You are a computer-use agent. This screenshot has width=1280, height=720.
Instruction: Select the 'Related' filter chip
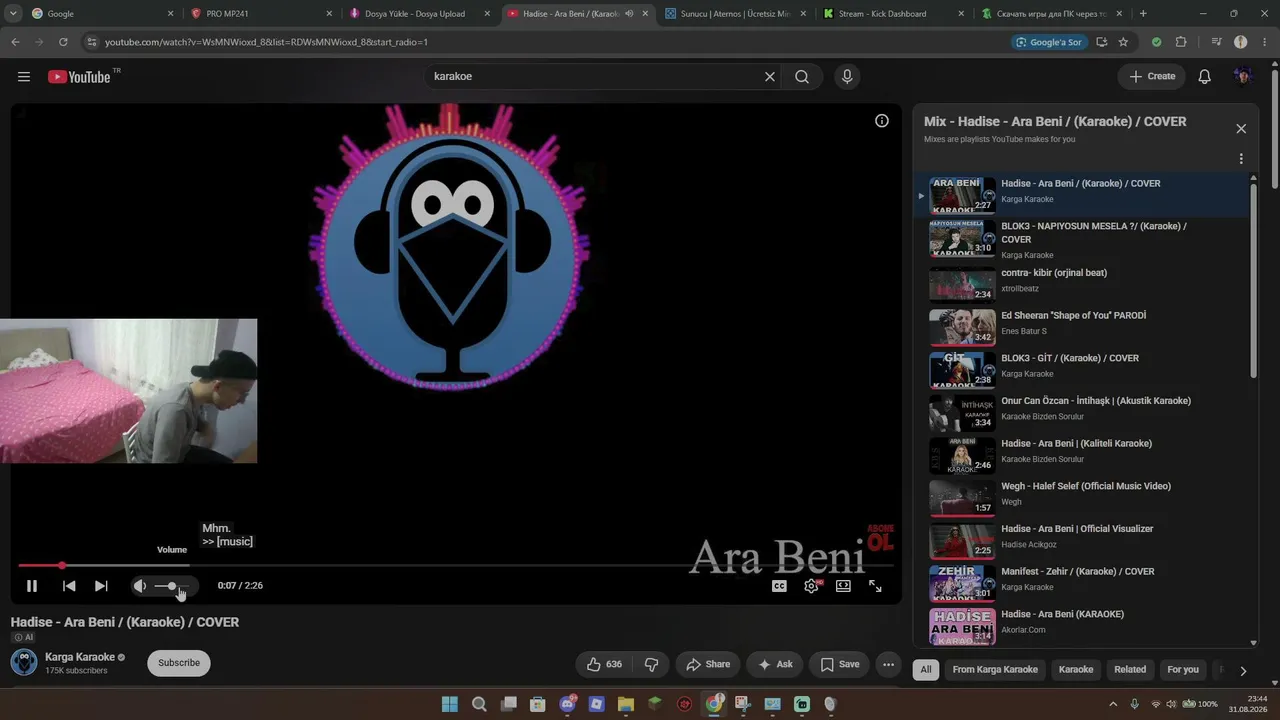1130,670
